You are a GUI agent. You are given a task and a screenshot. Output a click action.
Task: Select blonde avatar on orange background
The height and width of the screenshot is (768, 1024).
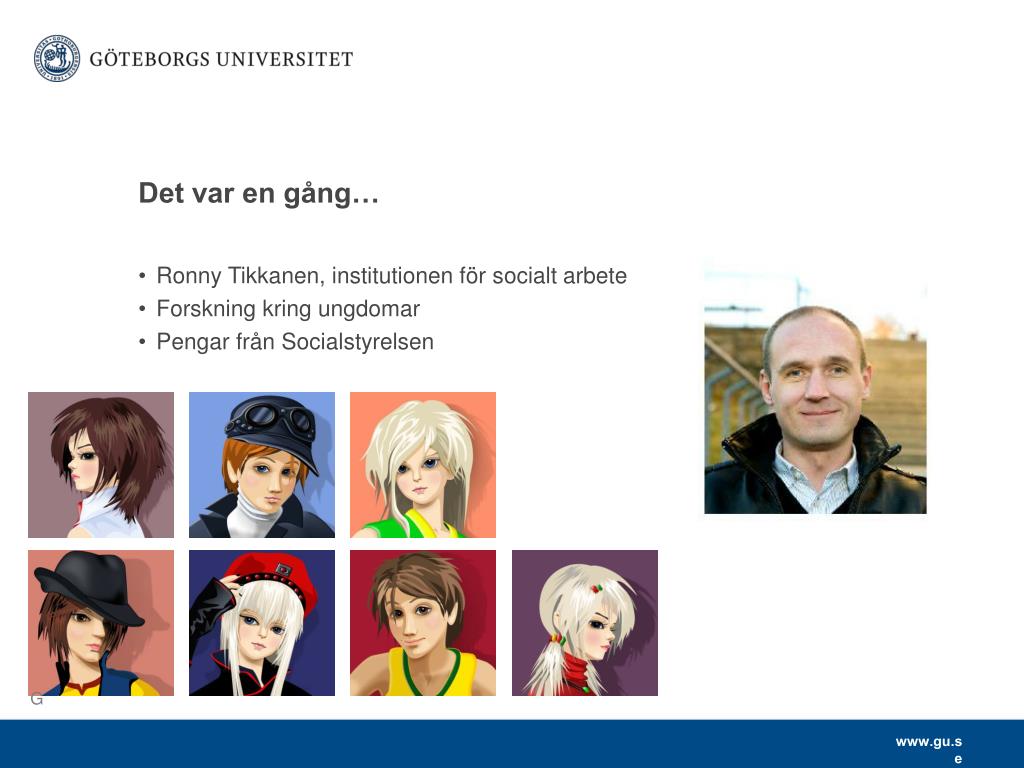pos(423,465)
